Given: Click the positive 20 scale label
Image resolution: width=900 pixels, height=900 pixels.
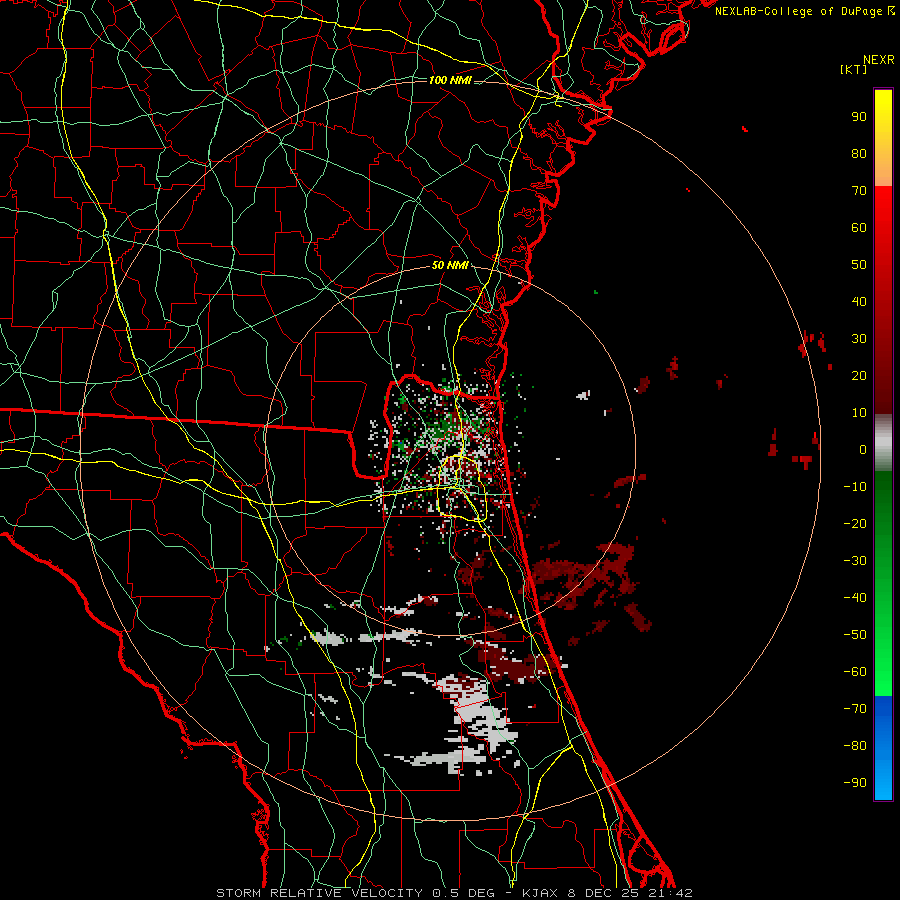Looking at the screenshot, I should [859, 376].
